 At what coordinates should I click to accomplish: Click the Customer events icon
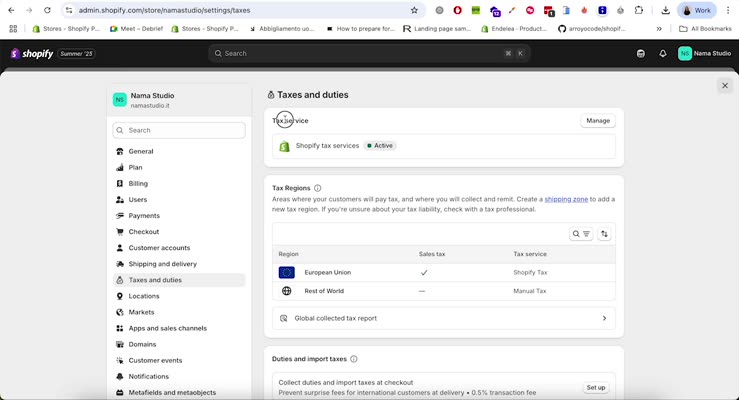[120, 360]
